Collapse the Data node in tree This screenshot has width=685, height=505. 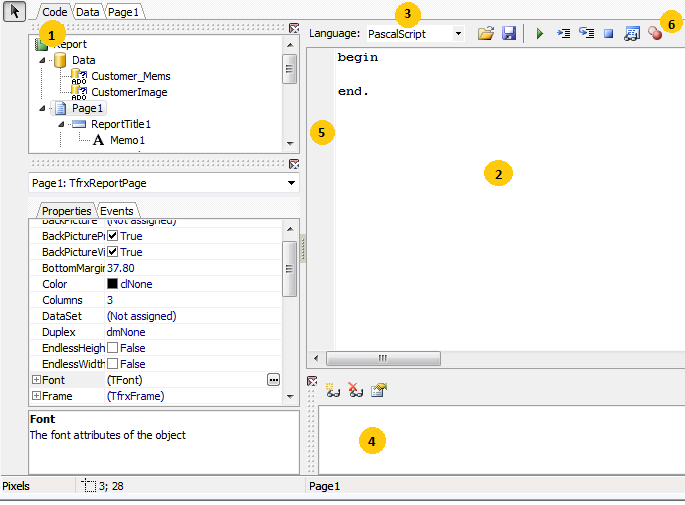tap(42, 60)
